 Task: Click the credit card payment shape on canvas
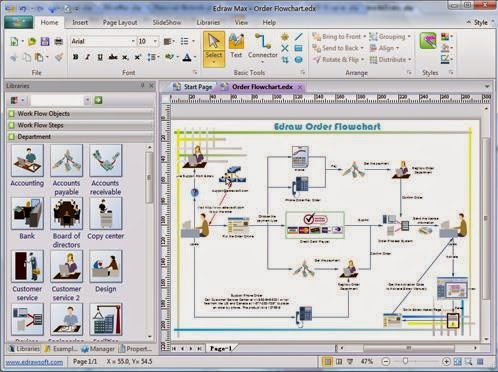coord(315,225)
